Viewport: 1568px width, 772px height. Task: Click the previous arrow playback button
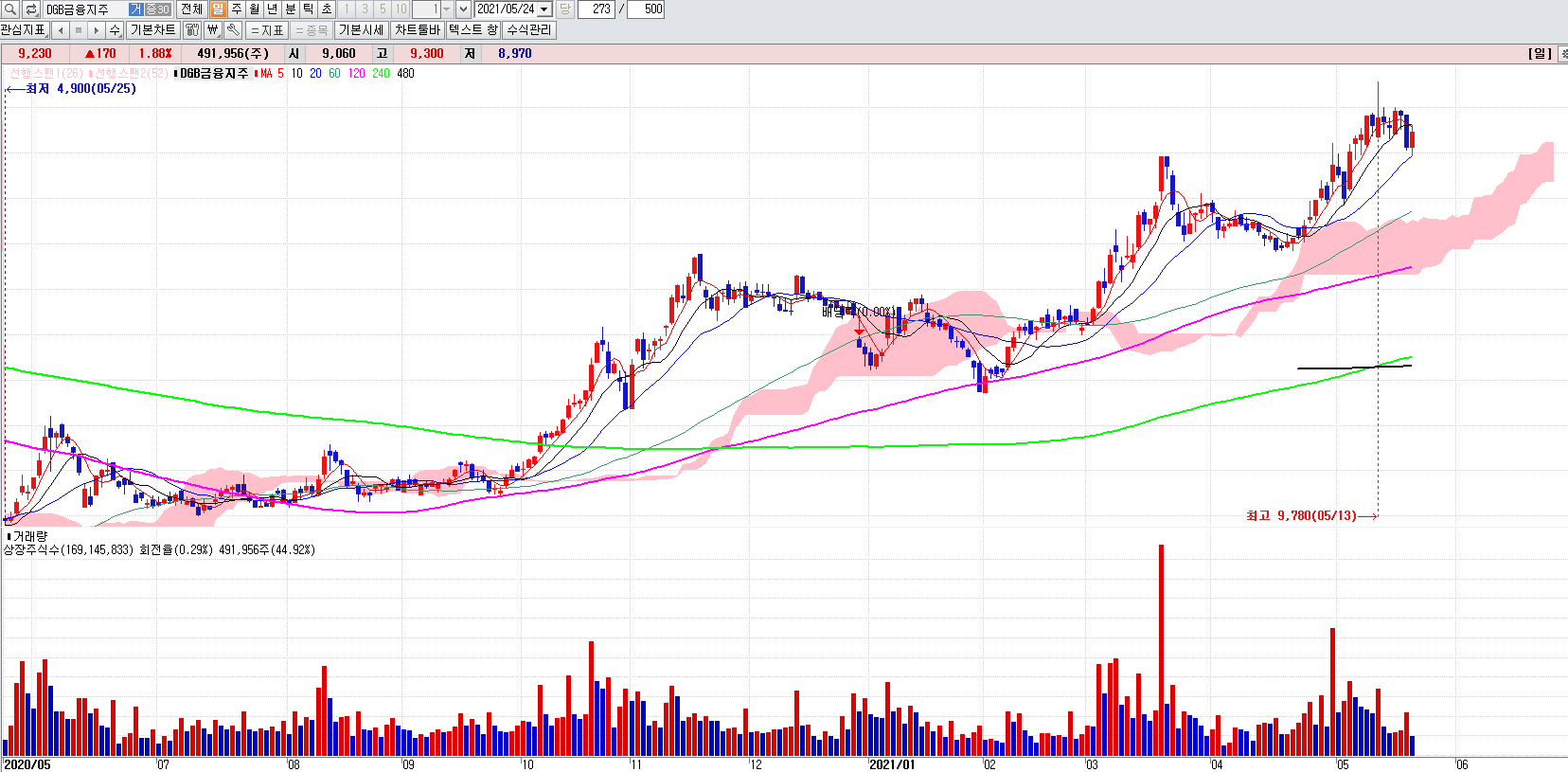coord(61,29)
